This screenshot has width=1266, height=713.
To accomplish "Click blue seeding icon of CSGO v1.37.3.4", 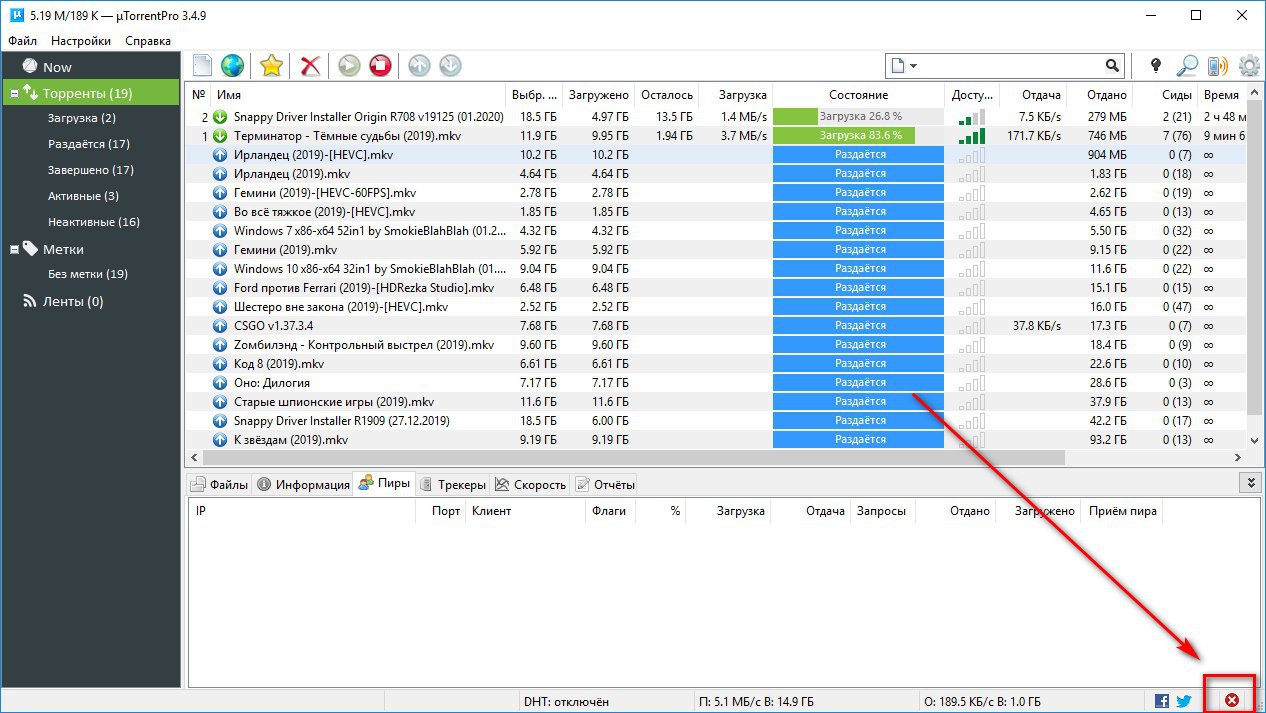I will (x=221, y=325).
